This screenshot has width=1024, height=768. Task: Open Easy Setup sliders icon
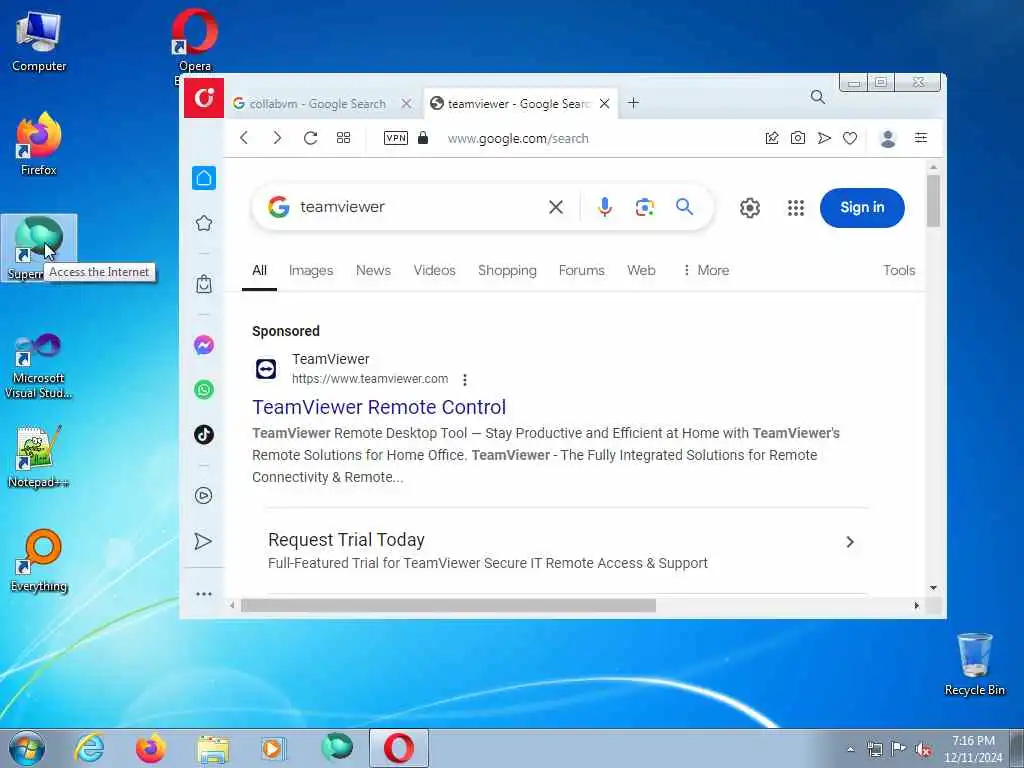click(921, 138)
